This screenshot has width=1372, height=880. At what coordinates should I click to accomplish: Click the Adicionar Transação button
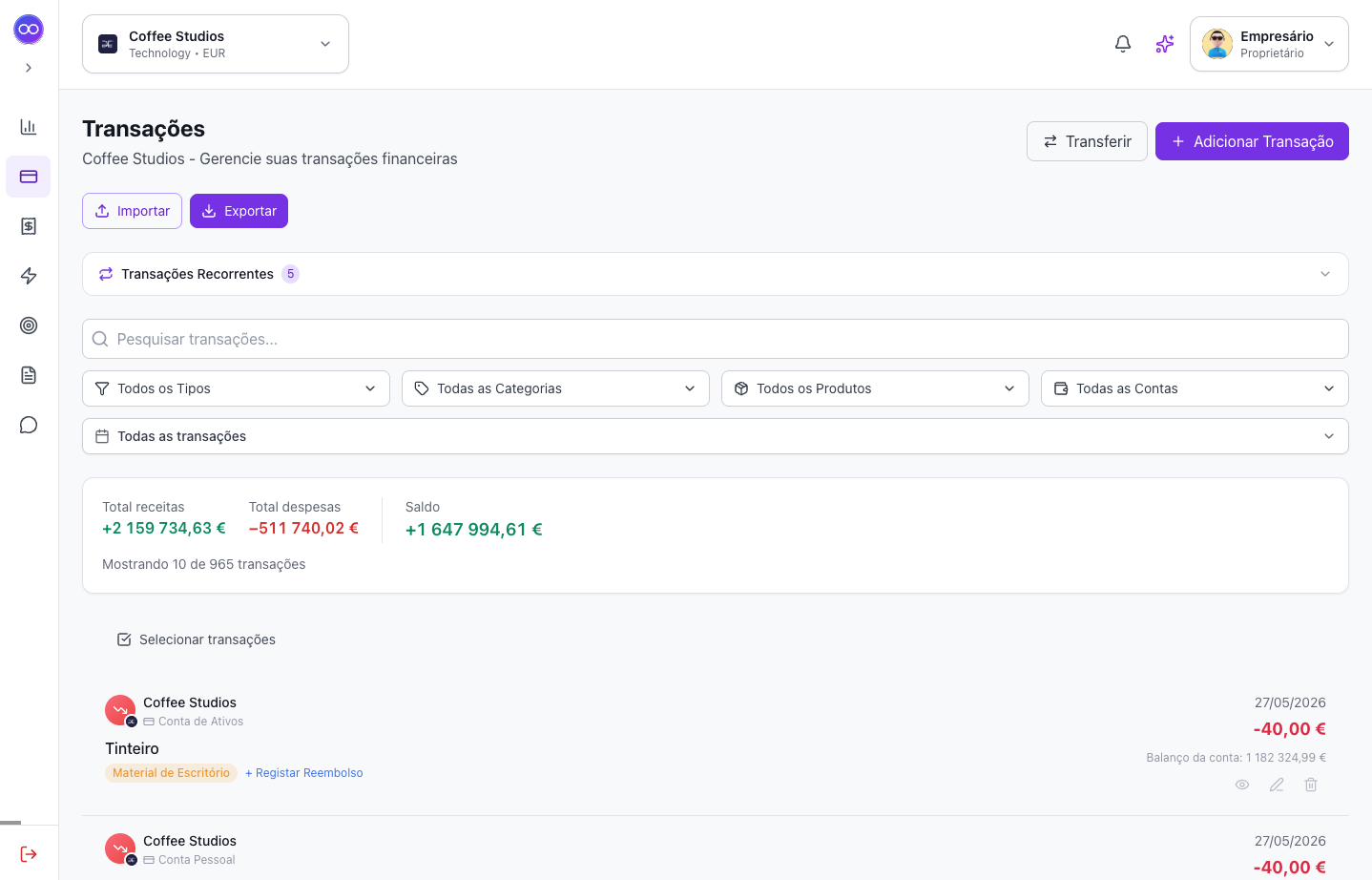click(1252, 141)
